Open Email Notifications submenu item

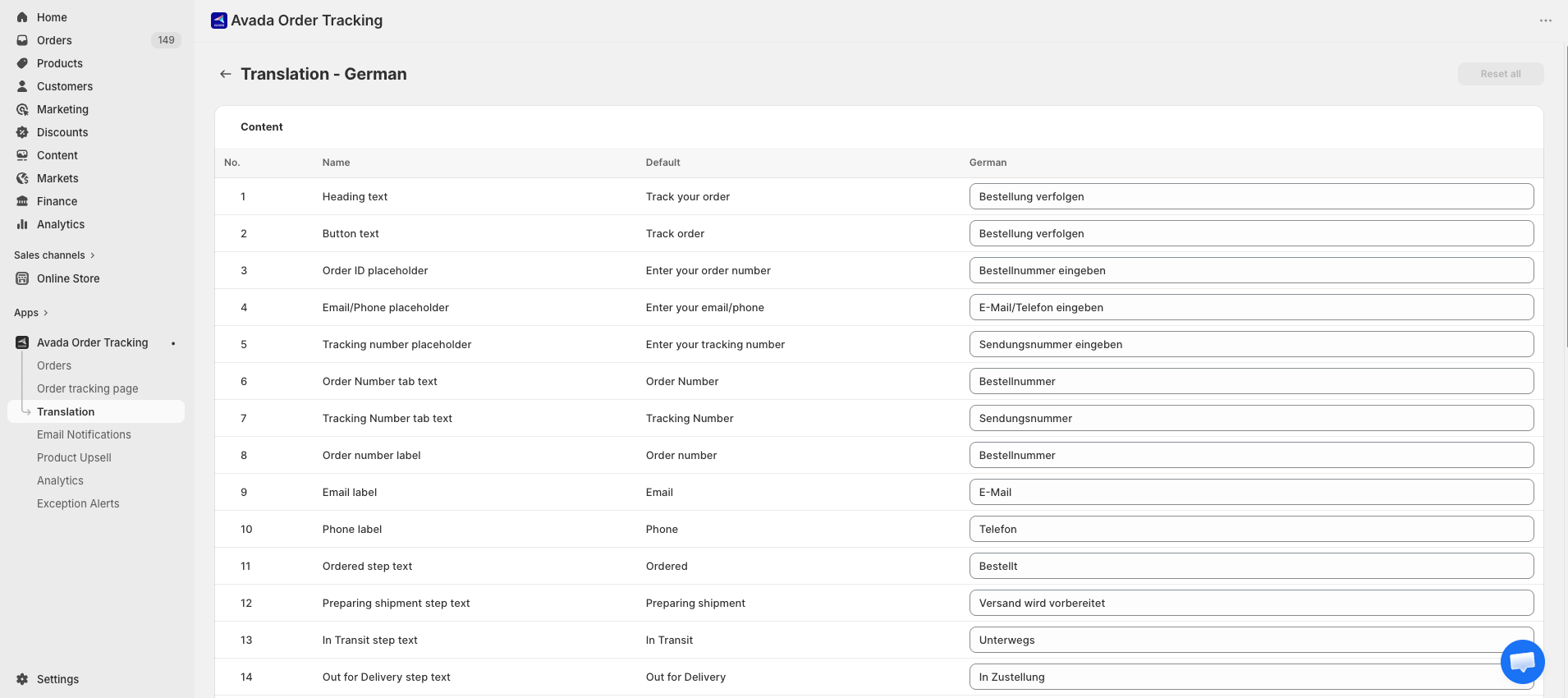coord(84,434)
